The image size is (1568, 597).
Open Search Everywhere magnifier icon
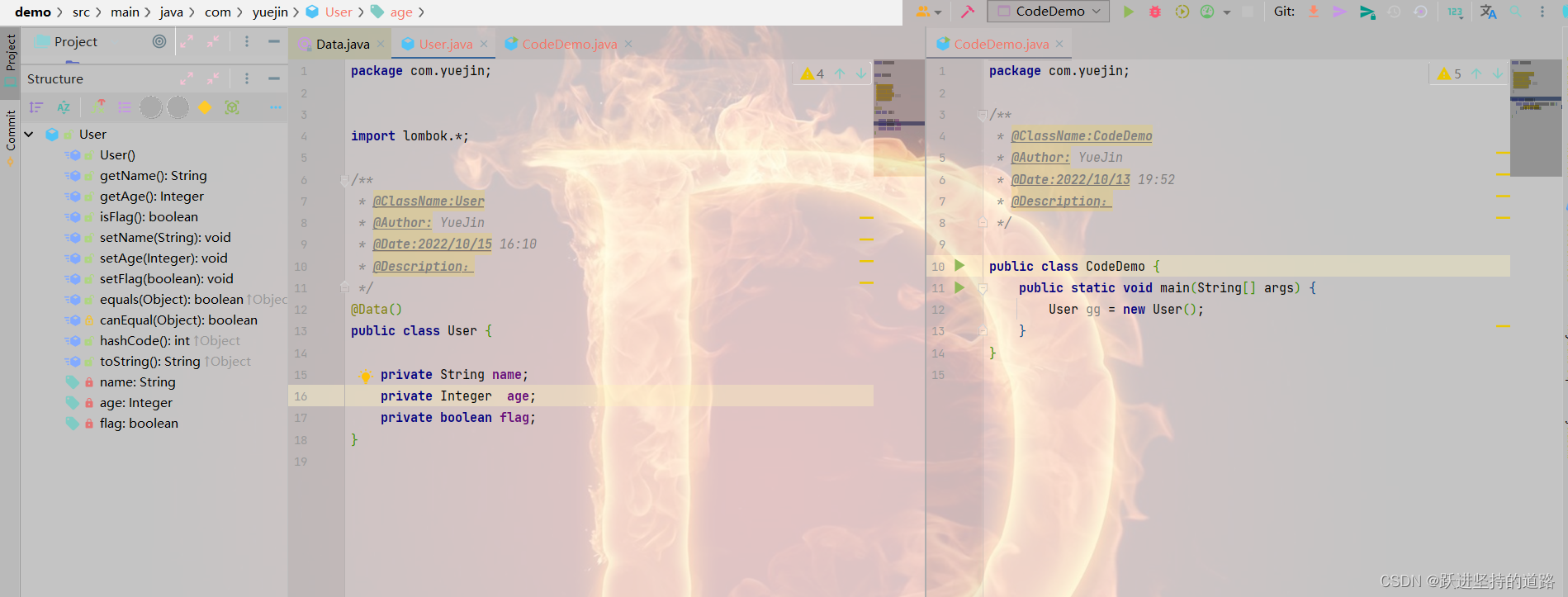point(1515,12)
